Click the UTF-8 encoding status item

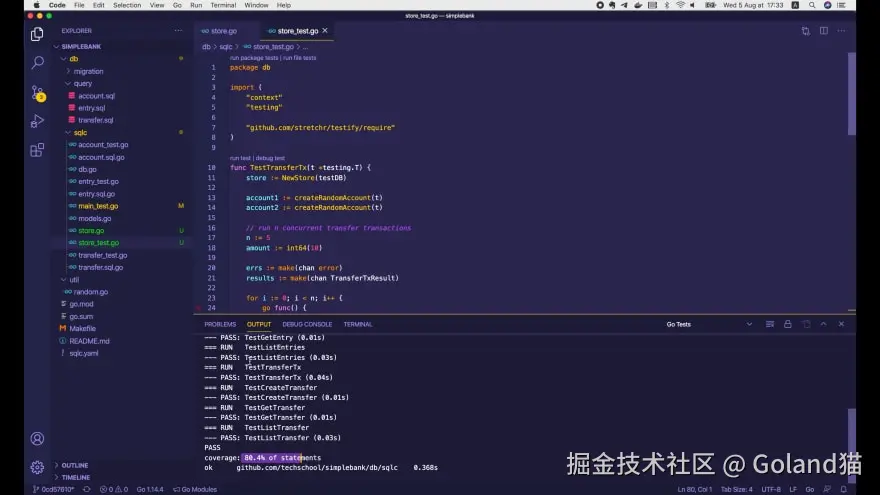pos(771,489)
